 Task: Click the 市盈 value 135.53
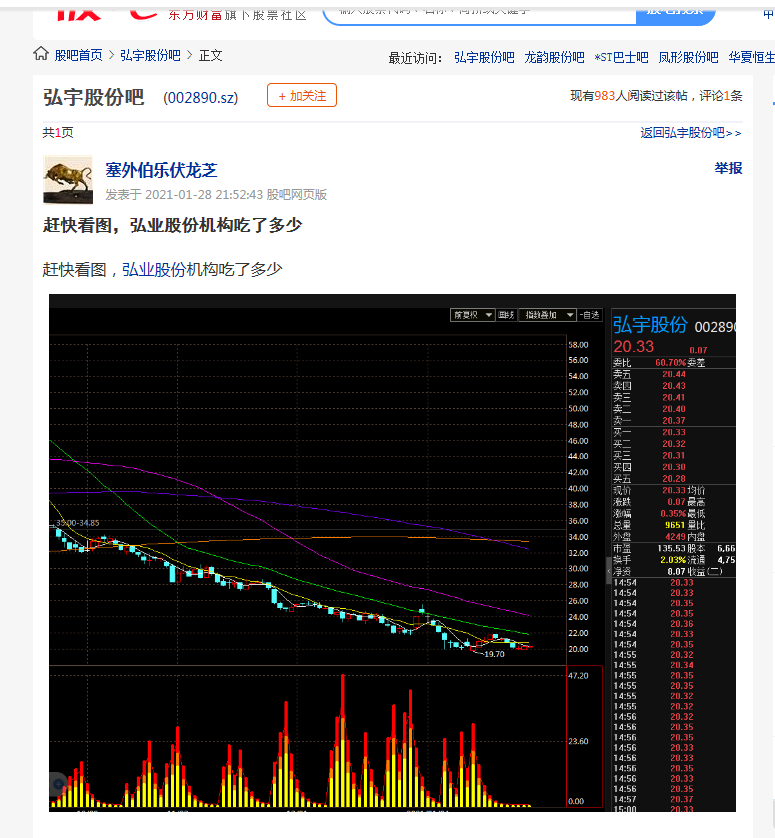(672, 548)
